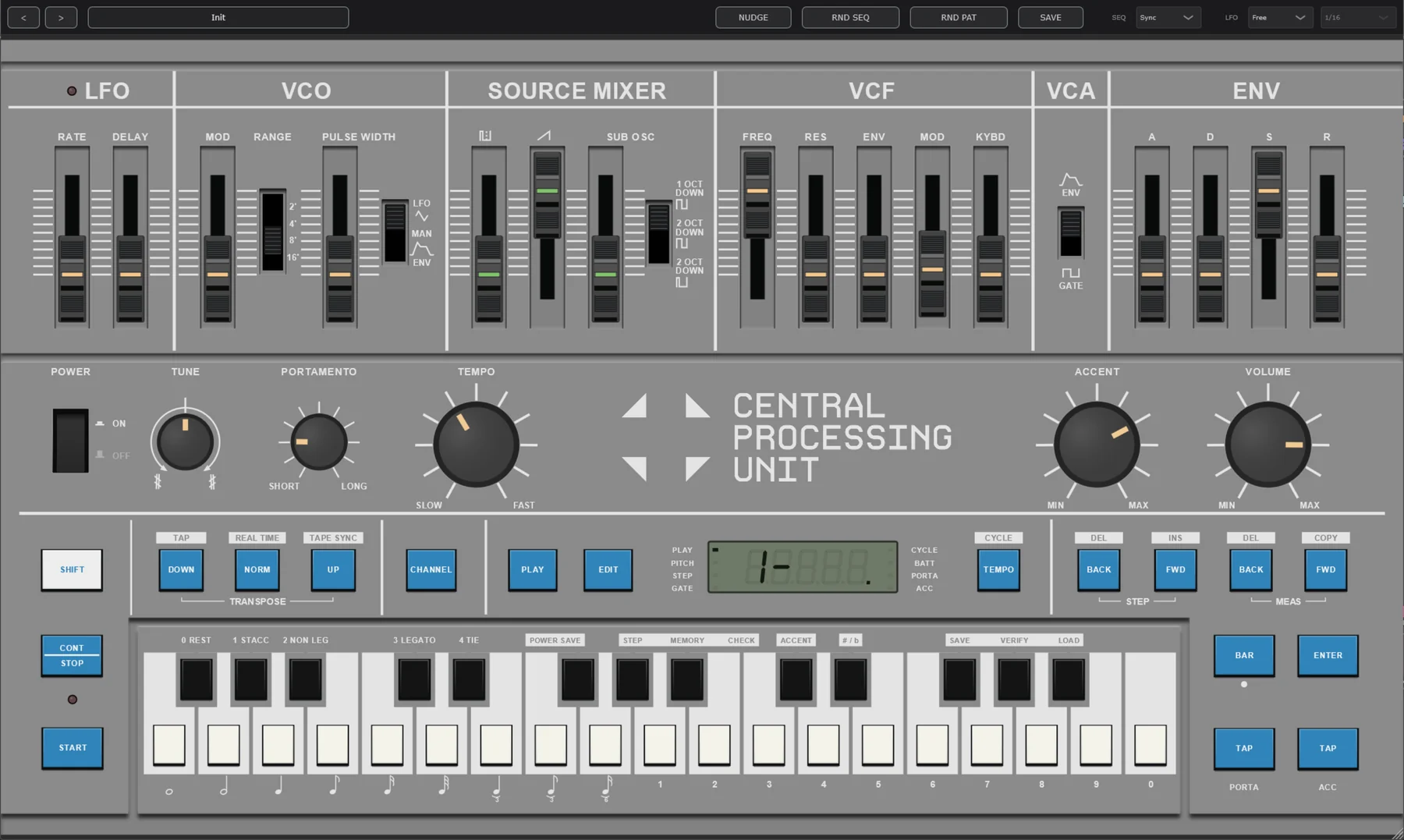
Task: Toggle the POWER on/off switch
Action: (x=70, y=441)
